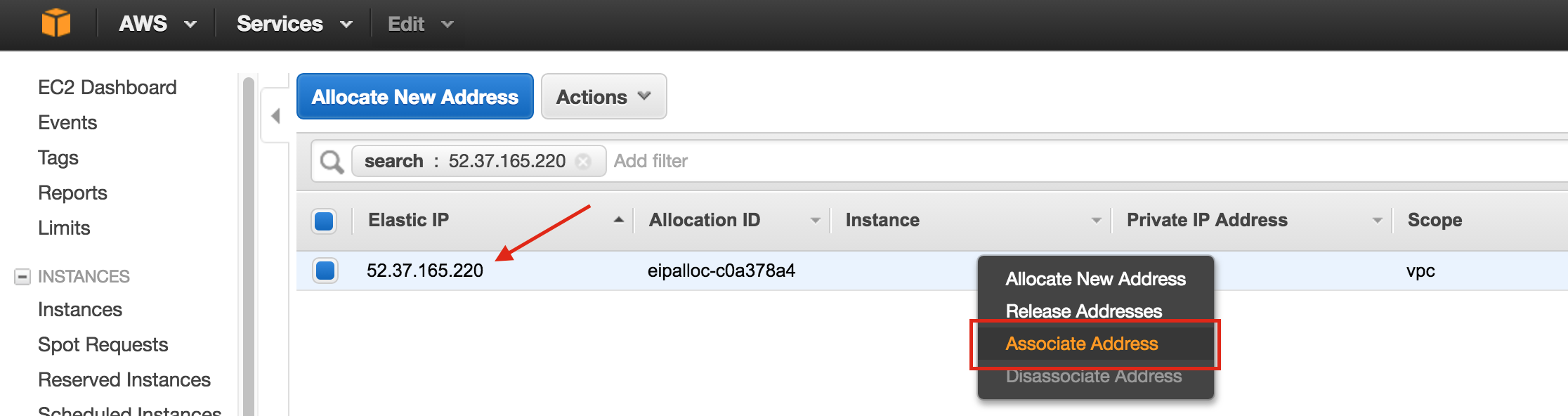Collapse the INSTANCES section minus icon
1568x416 pixels.
click(22, 277)
